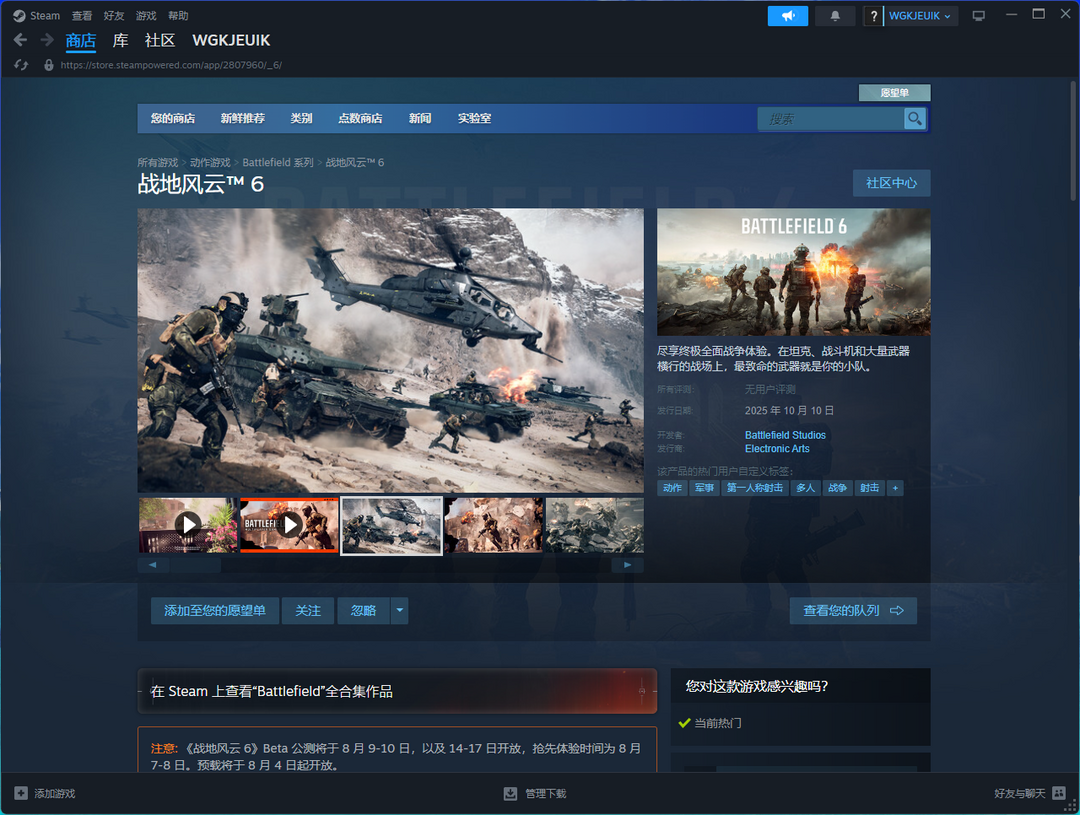Reload the page with refresh icon
Viewport: 1080px width, 815px height.
click(x=21, y=65)
